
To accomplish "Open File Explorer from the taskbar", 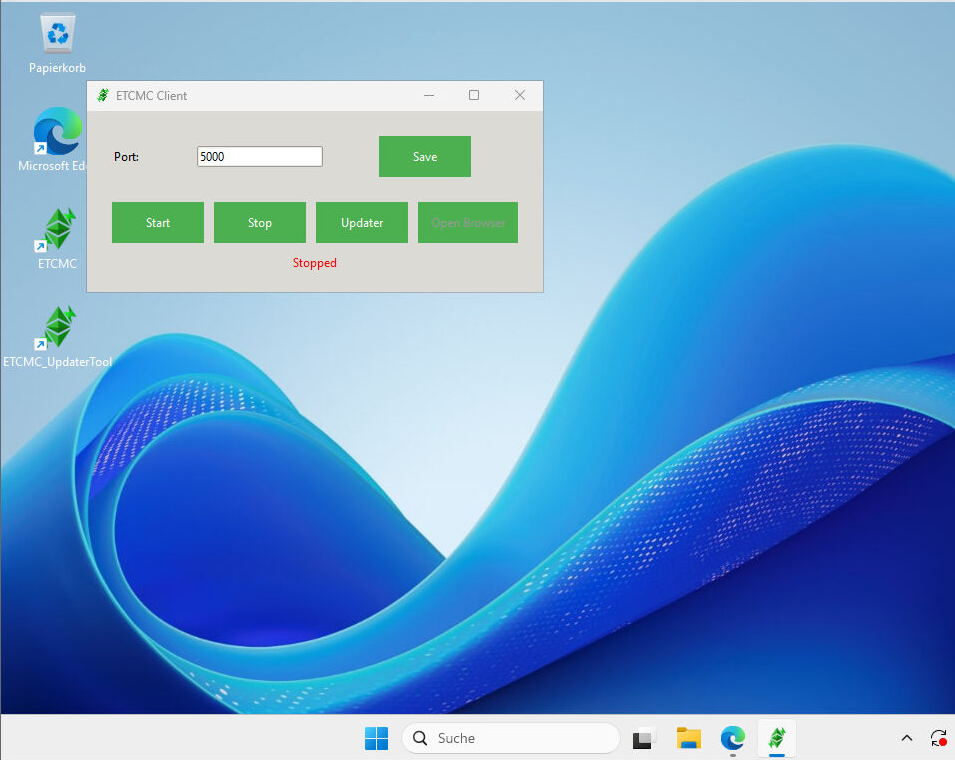I will tap(688, 738).
